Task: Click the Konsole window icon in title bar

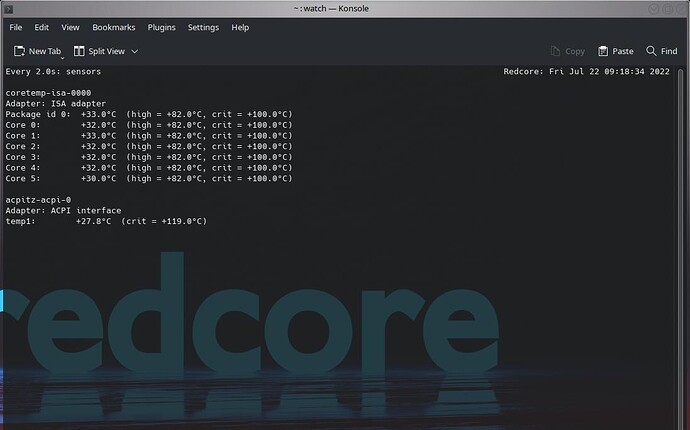Action: (8, 9)
